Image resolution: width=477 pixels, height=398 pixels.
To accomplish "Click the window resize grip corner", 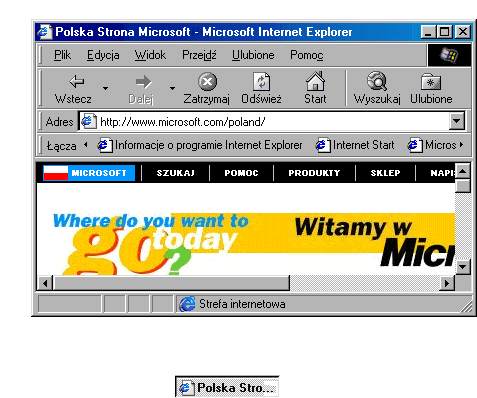I will [x=467, y=307].
